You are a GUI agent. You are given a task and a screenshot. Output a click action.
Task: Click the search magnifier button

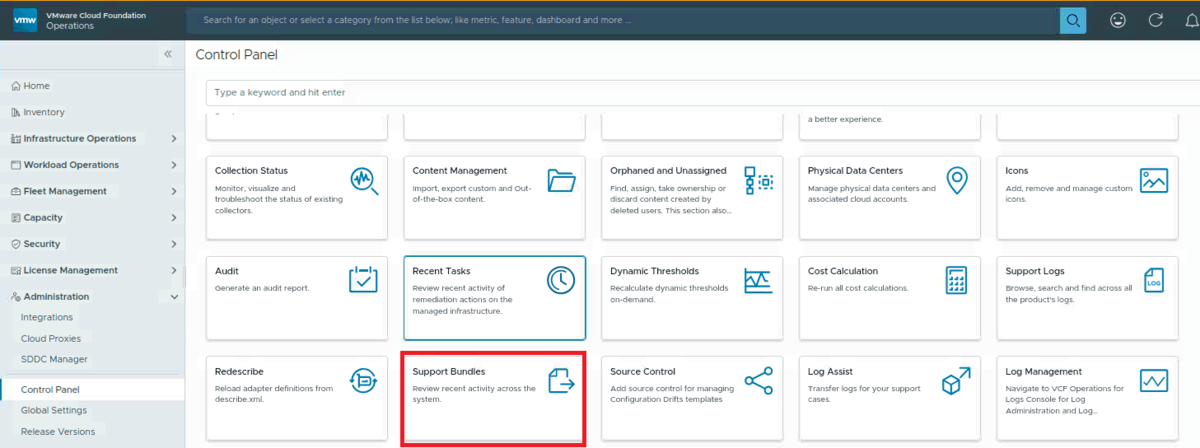click(x=1073, y=20)
